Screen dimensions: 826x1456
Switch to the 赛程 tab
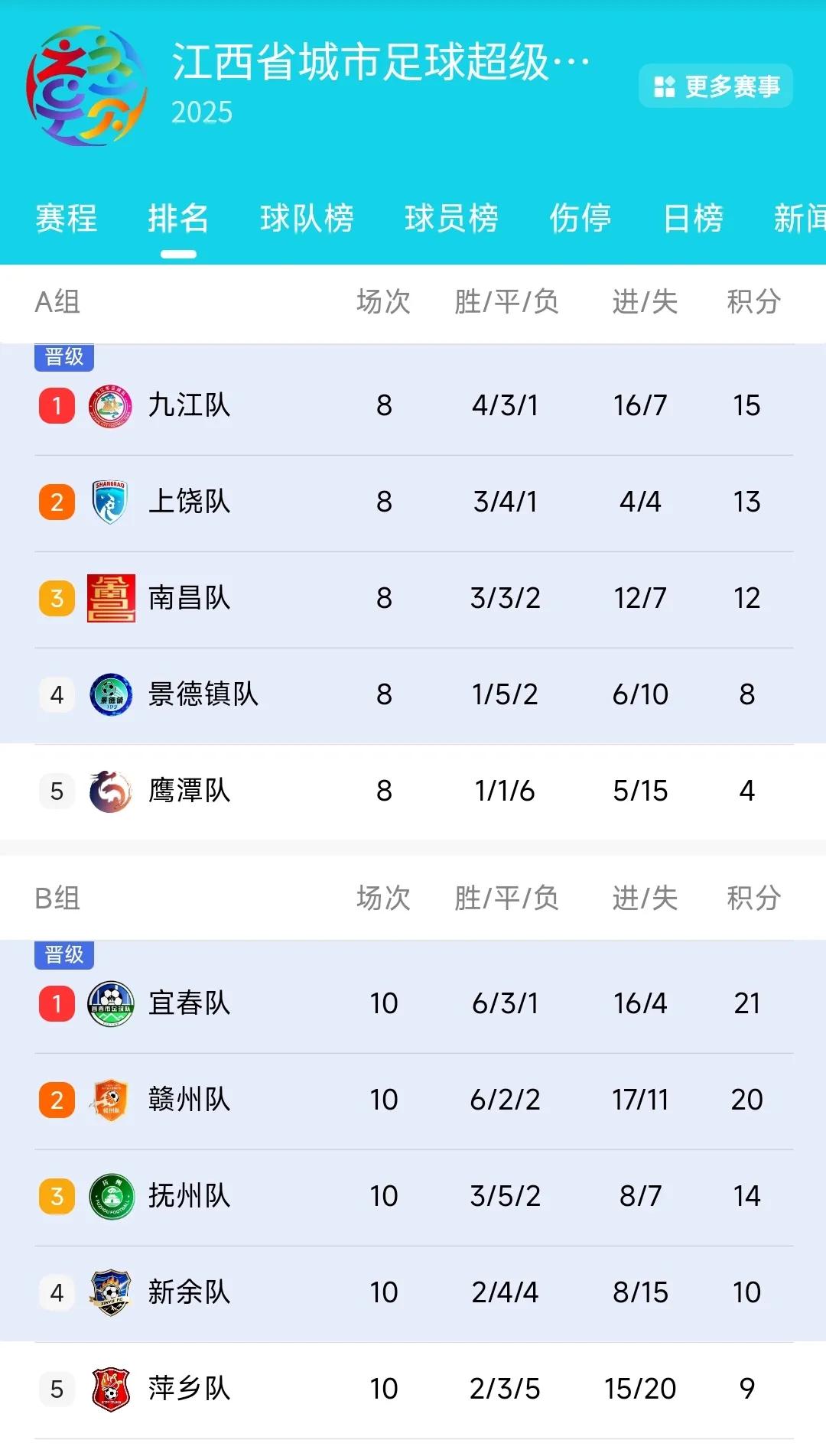point(67,219)
